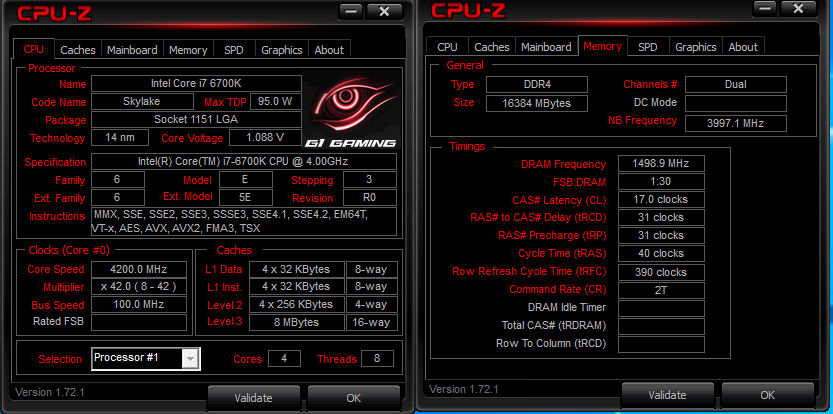
Task: Click the Command Rate value 2T
Action: (661, 290)
